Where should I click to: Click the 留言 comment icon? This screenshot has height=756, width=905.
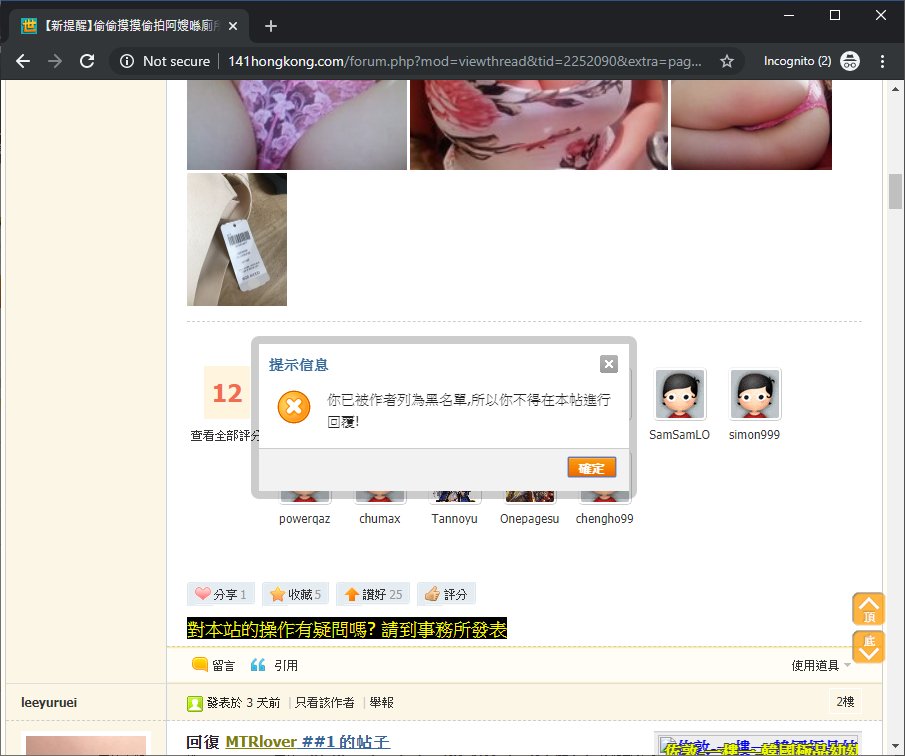pos(200,665)
